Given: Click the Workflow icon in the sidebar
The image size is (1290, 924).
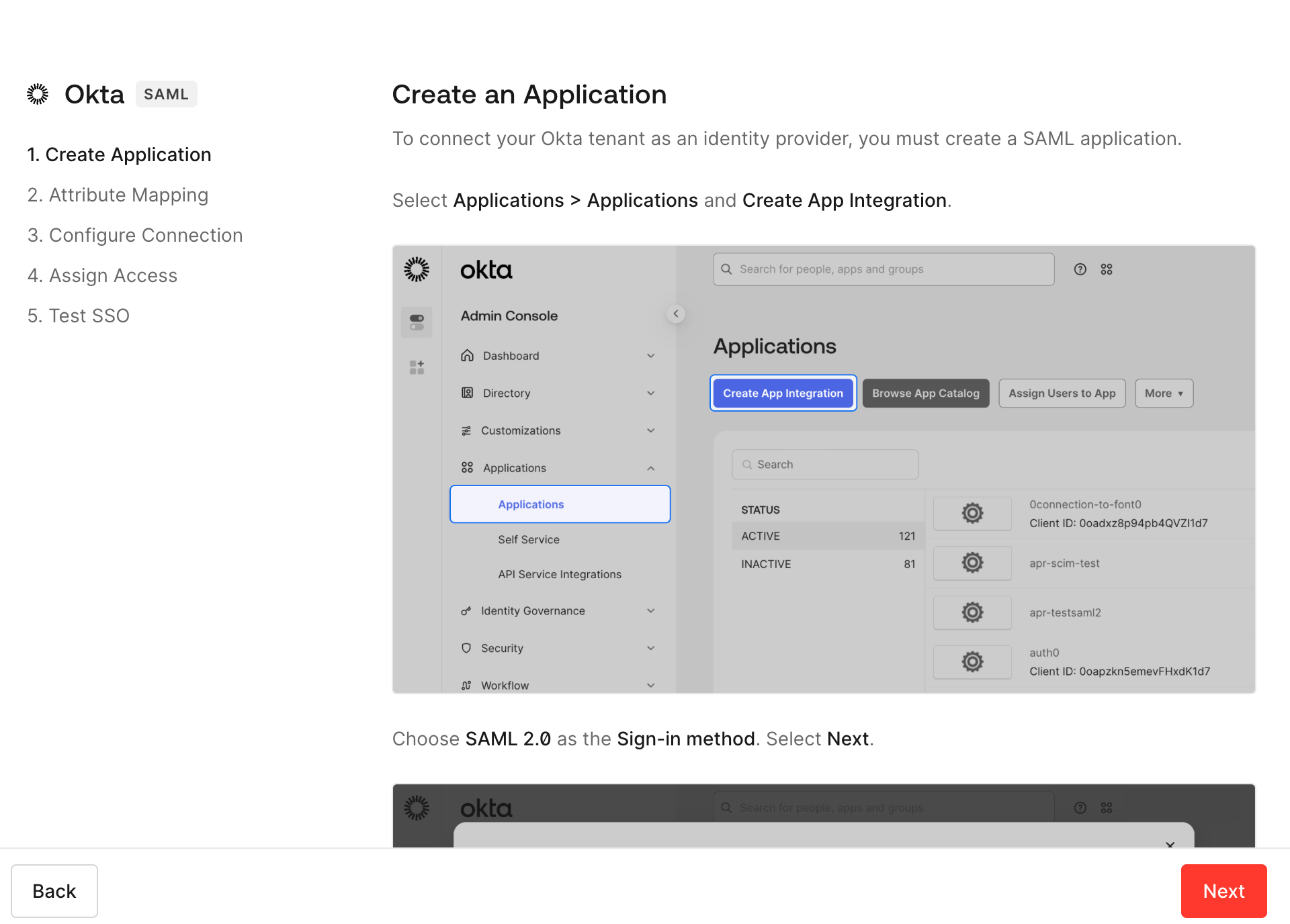Looking at the screenshot, I should (466, 685).
